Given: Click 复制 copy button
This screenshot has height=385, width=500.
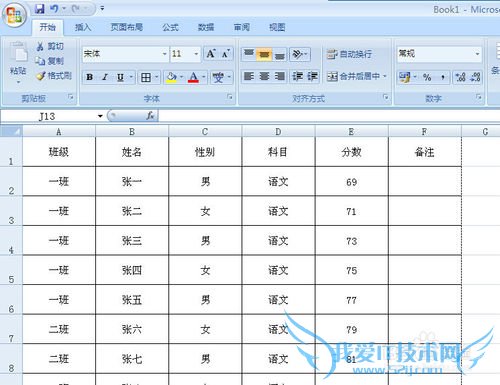Looking at the screenshot, I should 50,61.
